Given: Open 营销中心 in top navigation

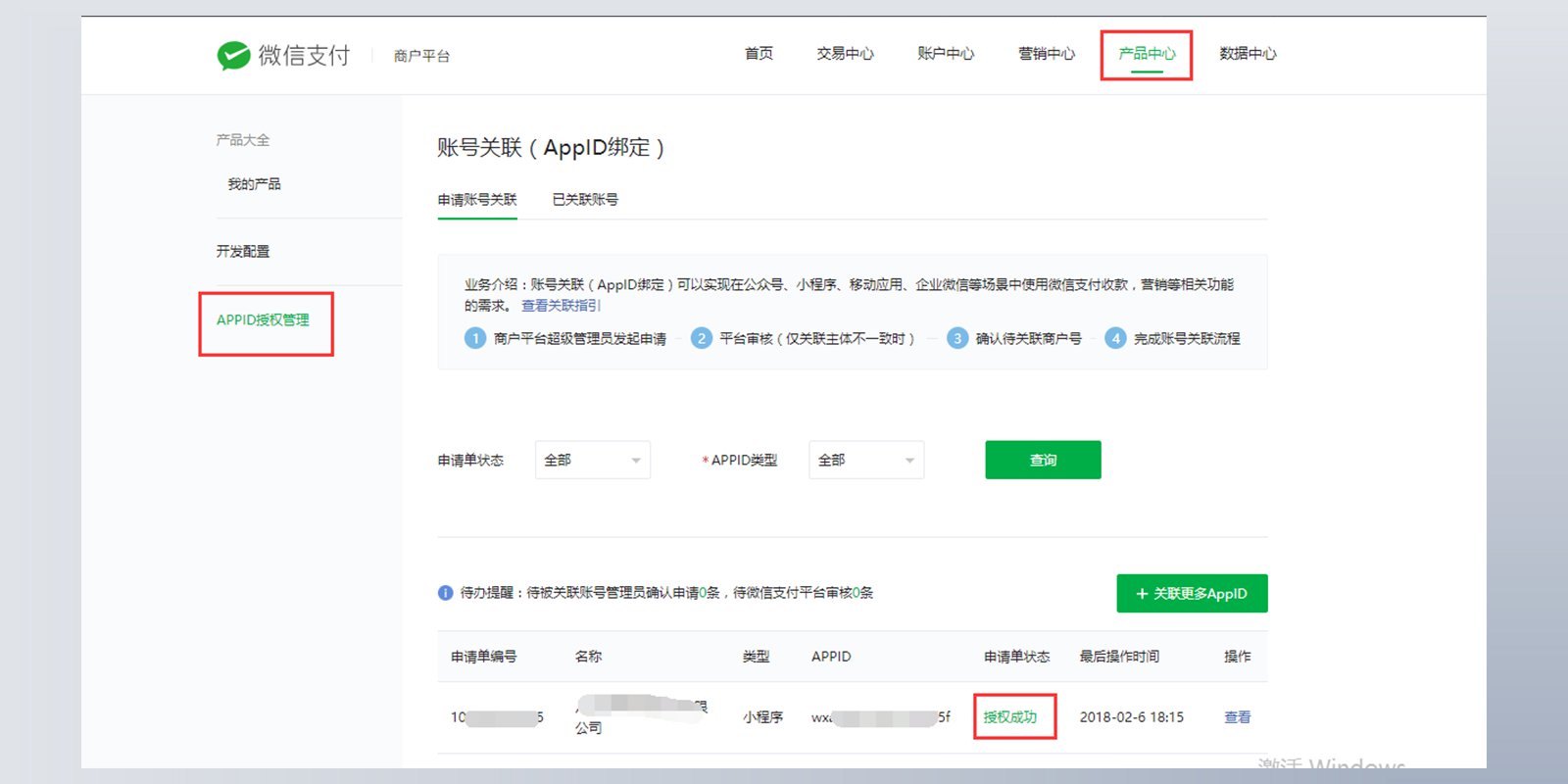Looking at the screenshot, I should [1047, 54].
